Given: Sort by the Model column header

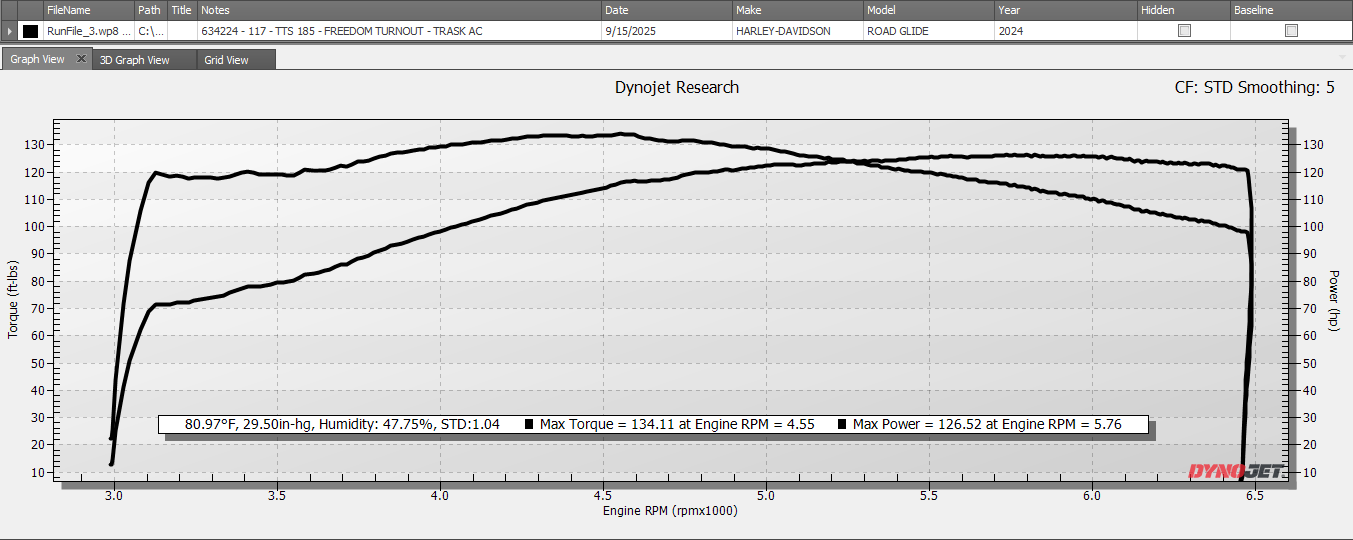Looking at the screenshot, I should click(928, 10).
